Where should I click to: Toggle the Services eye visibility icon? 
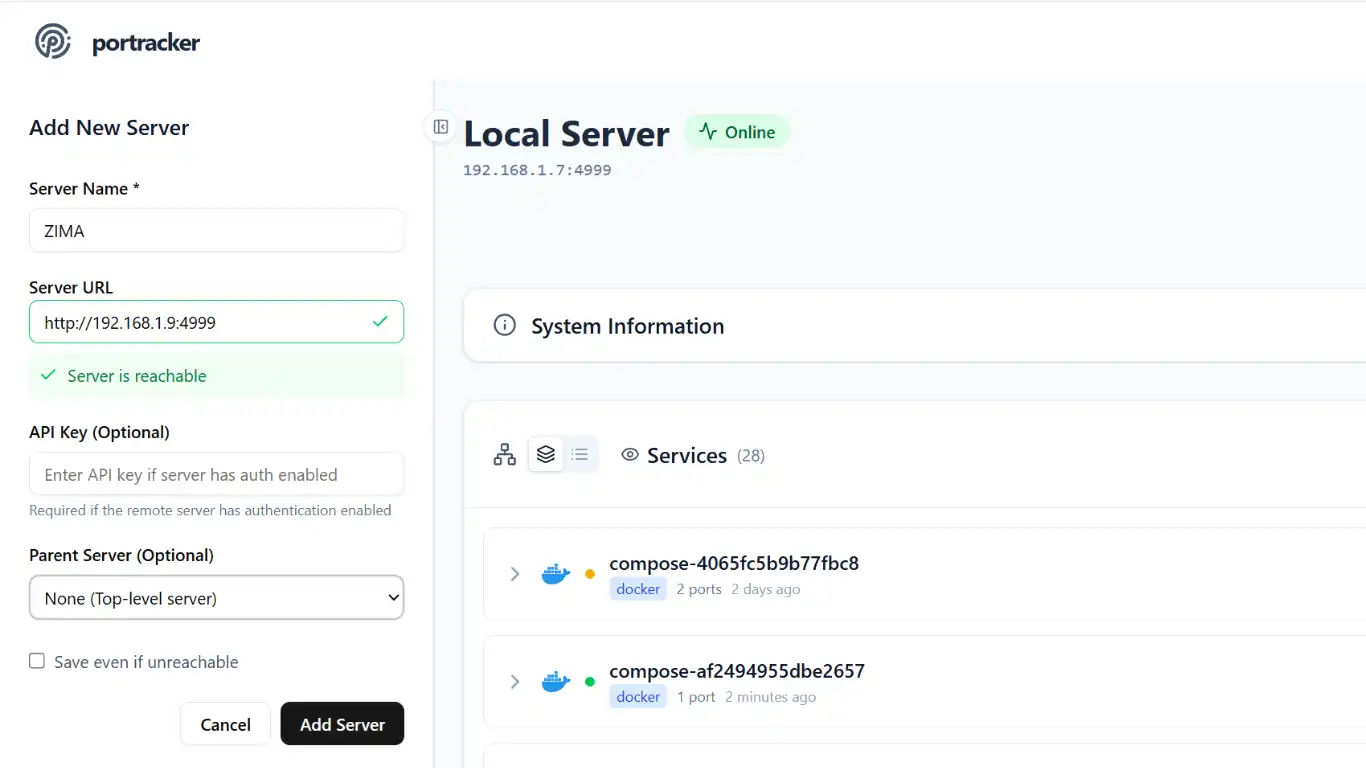pyautogui.click(x=630, y=455)
